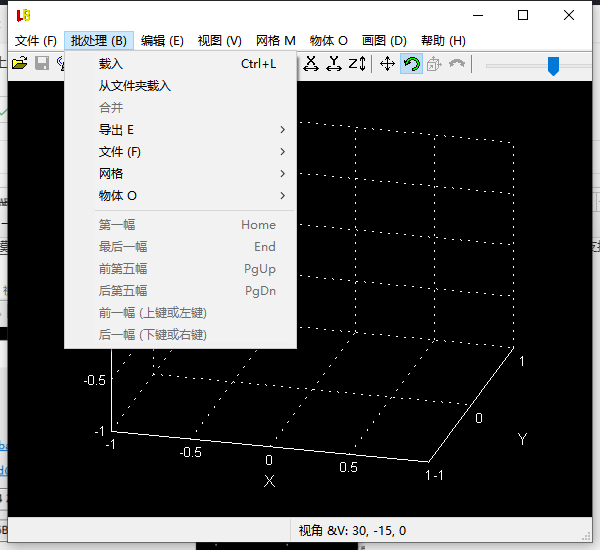
Task: Toggle the green rotate tool
Action: pyautogui.click(x=410, y=64)
